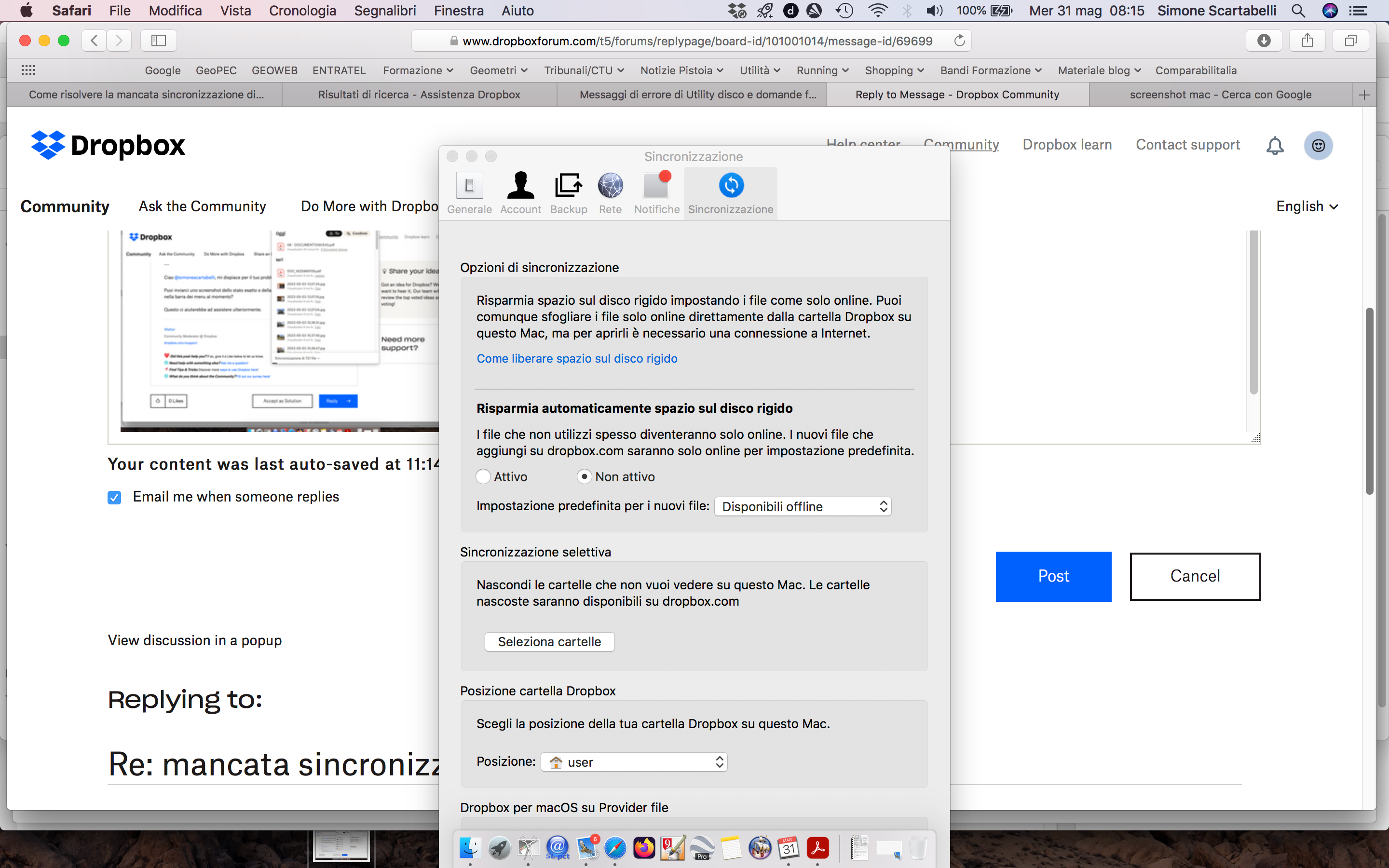Select the Non attivo radio button

[x=584, y=476]
